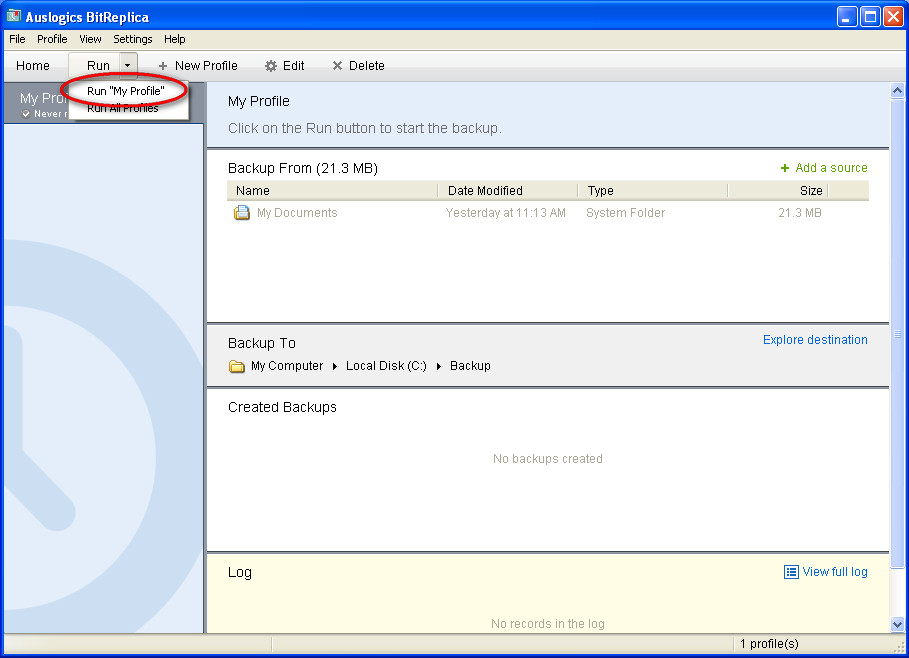Click the '1 profile(s)' status bar text
Viewport: 909px width, 658px height.
[x=769, y=644]
